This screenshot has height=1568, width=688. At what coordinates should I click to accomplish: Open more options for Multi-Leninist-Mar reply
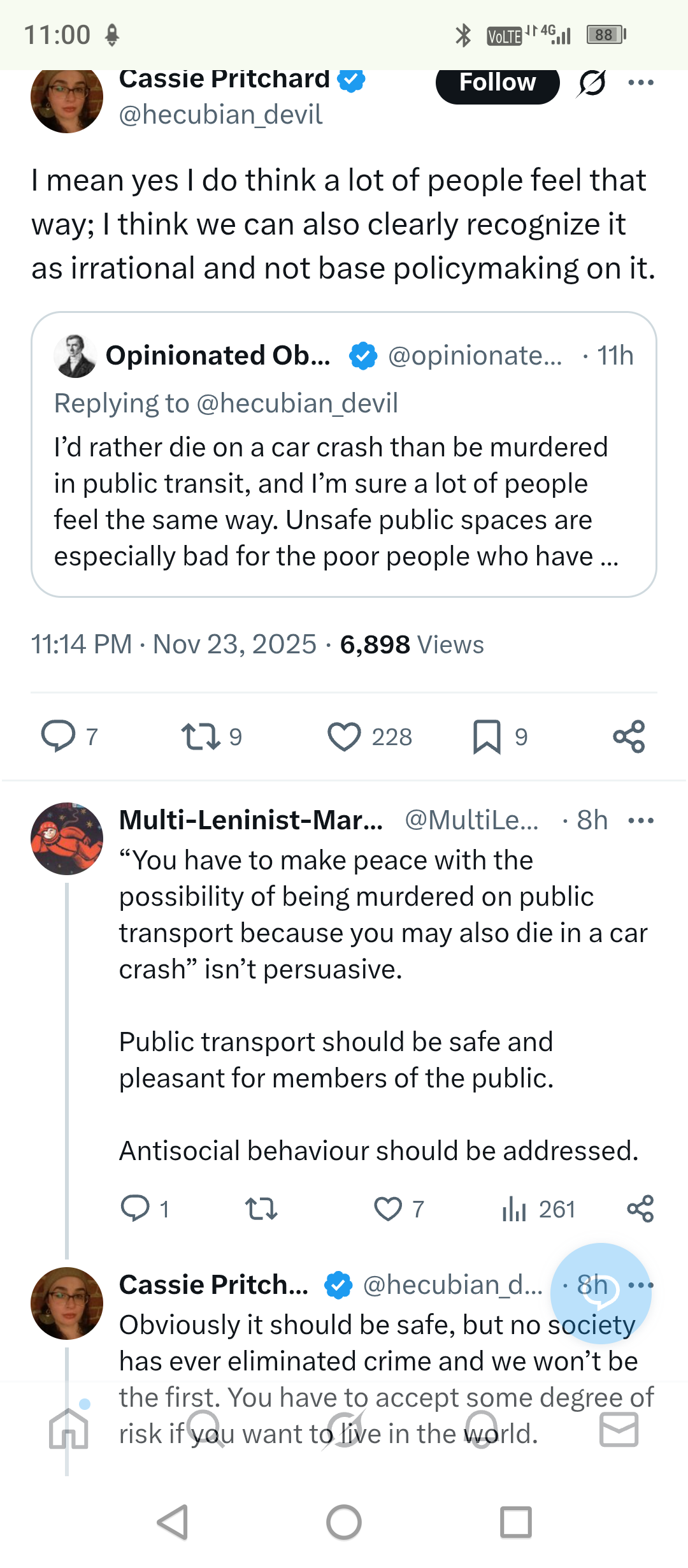pos(641,820)
